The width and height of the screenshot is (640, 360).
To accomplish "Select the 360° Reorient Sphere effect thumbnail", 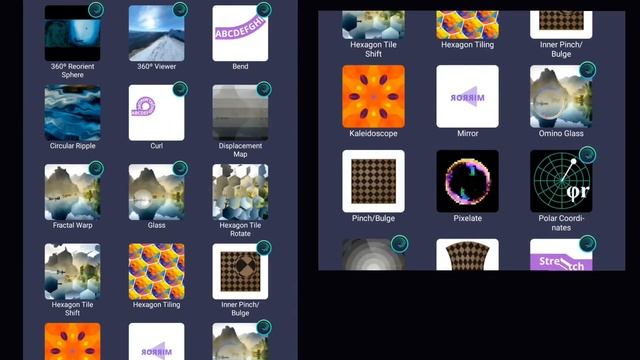I will point(72,33).
